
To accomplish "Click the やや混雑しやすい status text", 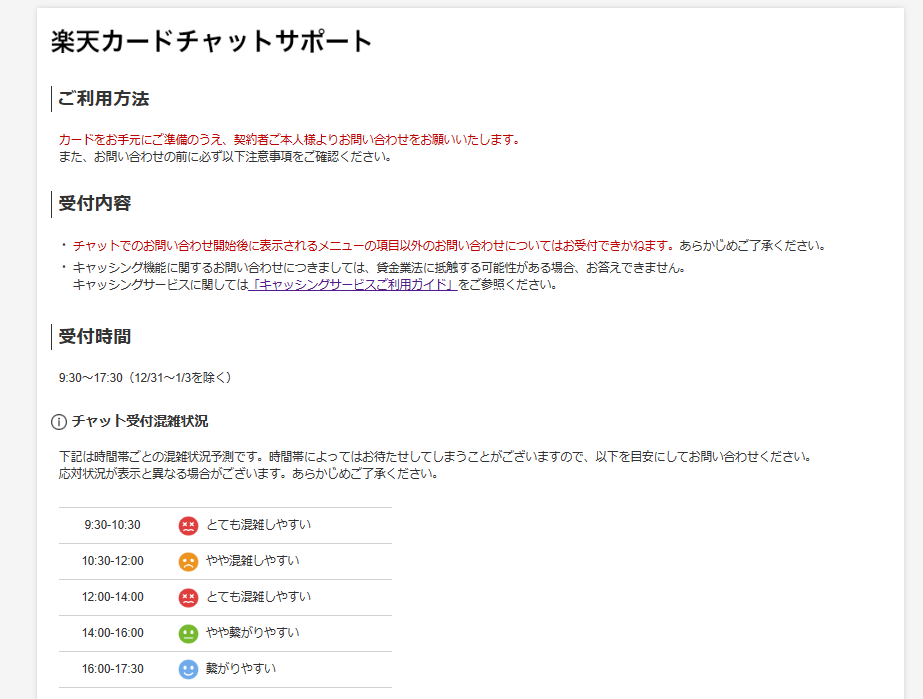I will (x=253, y=561).
